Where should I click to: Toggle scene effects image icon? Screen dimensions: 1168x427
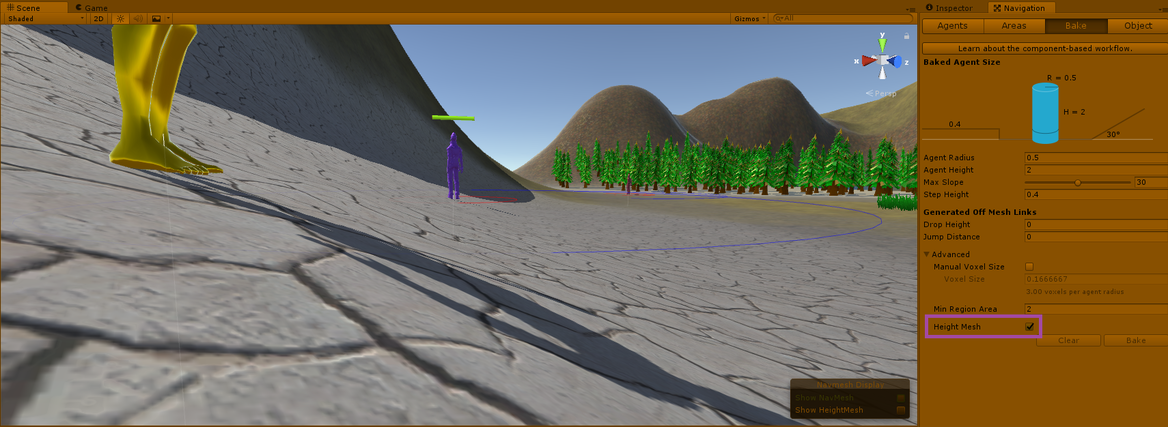click(x=156, y=19)
